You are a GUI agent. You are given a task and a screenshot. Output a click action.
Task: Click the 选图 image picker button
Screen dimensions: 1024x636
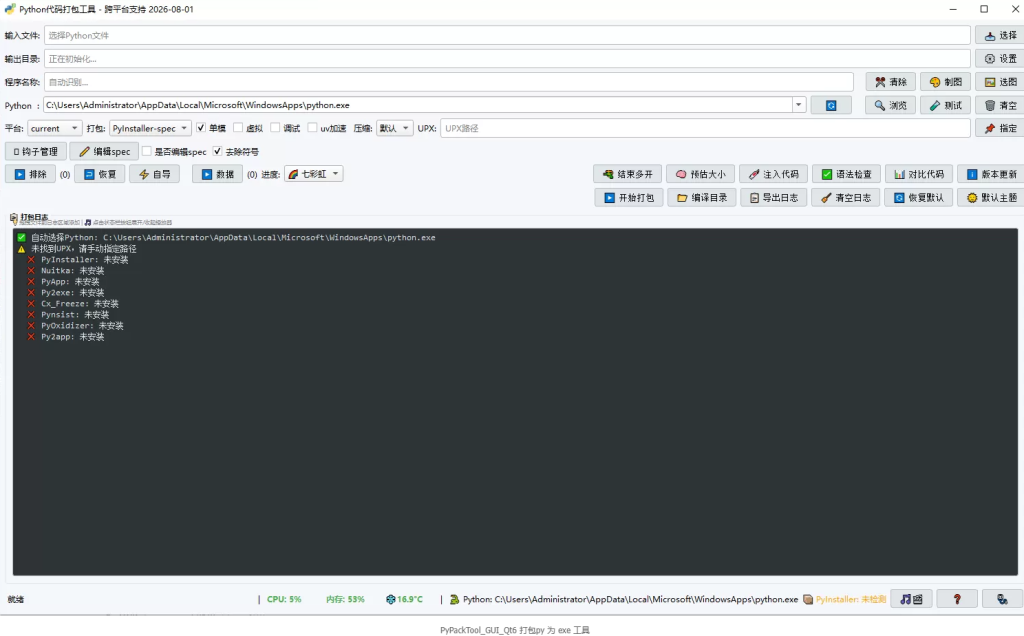(999, 82)
